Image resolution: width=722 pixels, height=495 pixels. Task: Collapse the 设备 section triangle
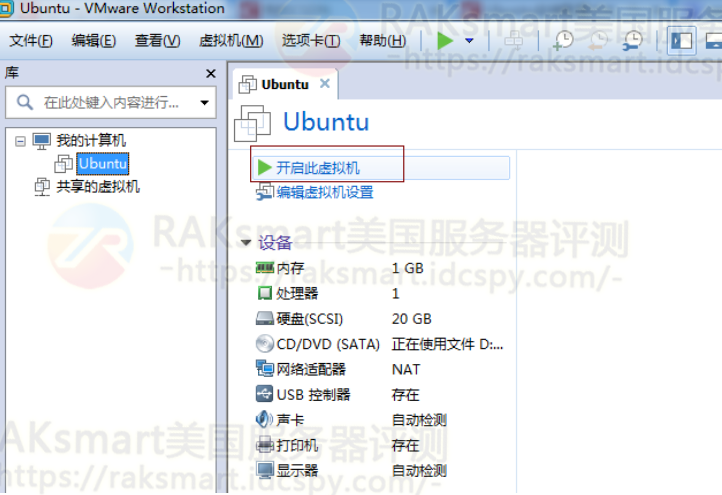pyautogui.click(x=246, y=243)
